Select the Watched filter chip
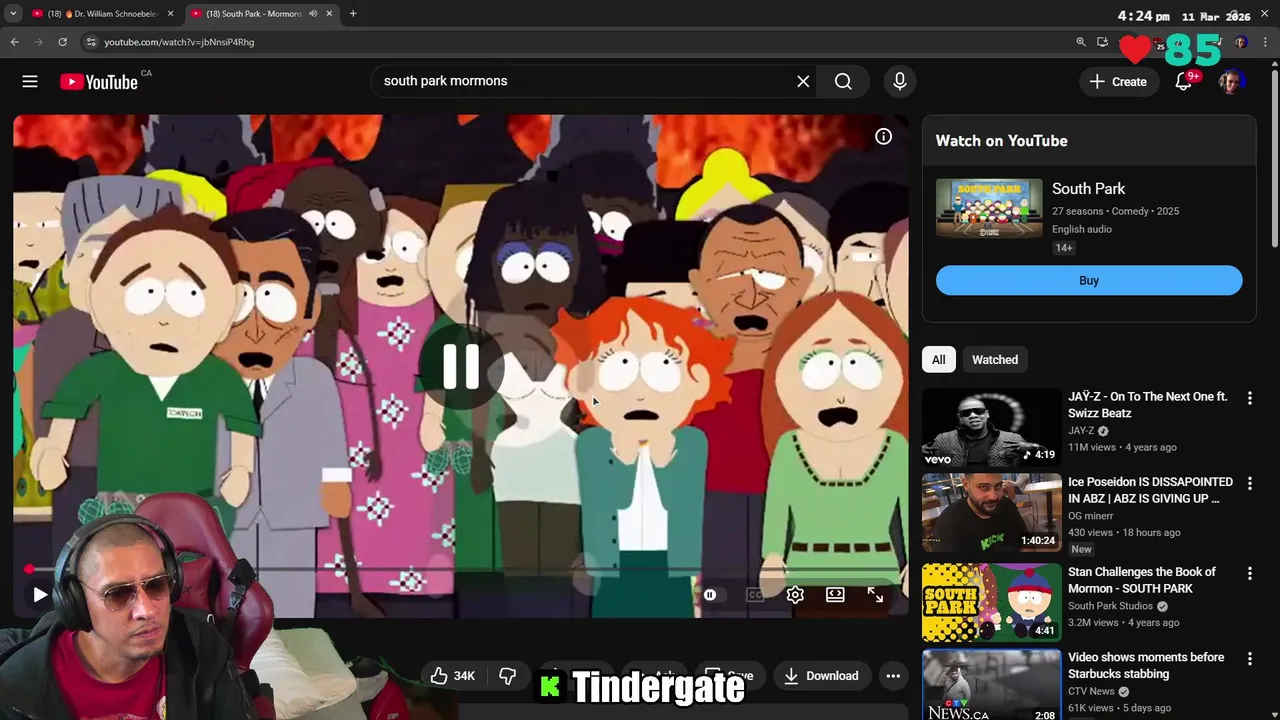1280x720 pixels. [x=995, y=360]
